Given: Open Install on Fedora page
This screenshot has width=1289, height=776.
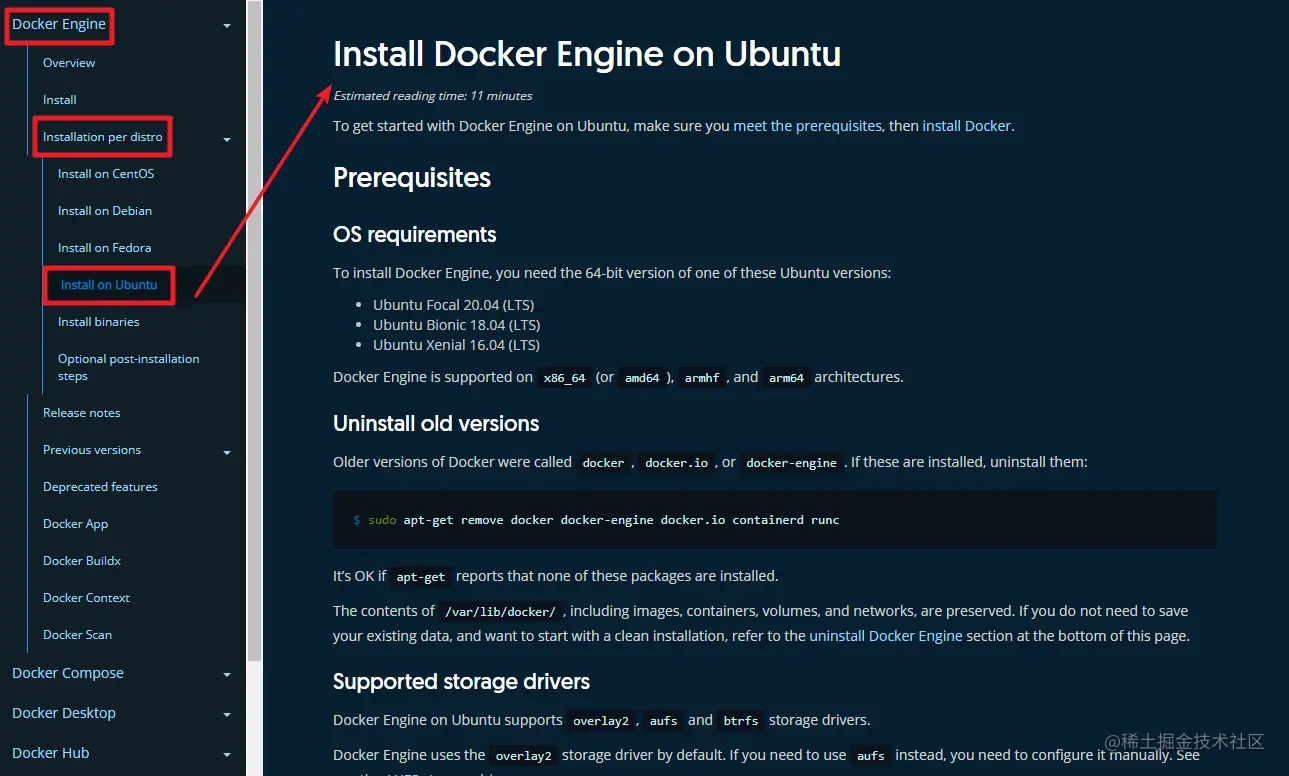Looking at the screenshot, I should point(105,248).
